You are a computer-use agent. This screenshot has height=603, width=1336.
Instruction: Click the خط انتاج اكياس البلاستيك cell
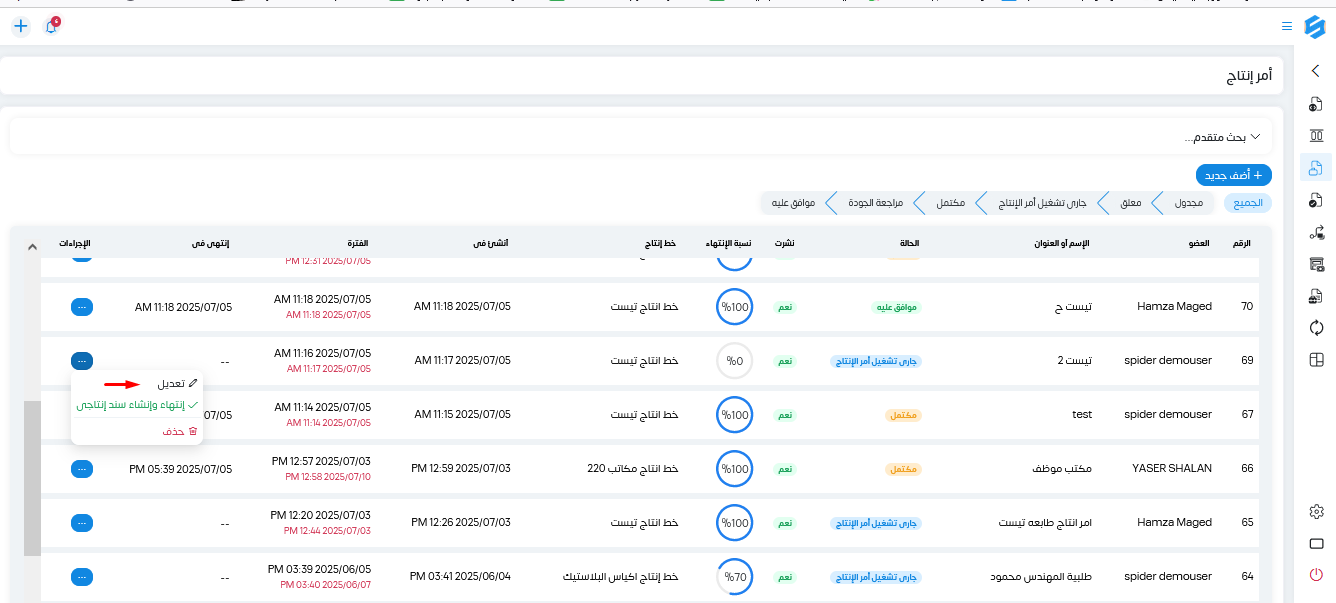pyautogui.click(x=621, y=576)
